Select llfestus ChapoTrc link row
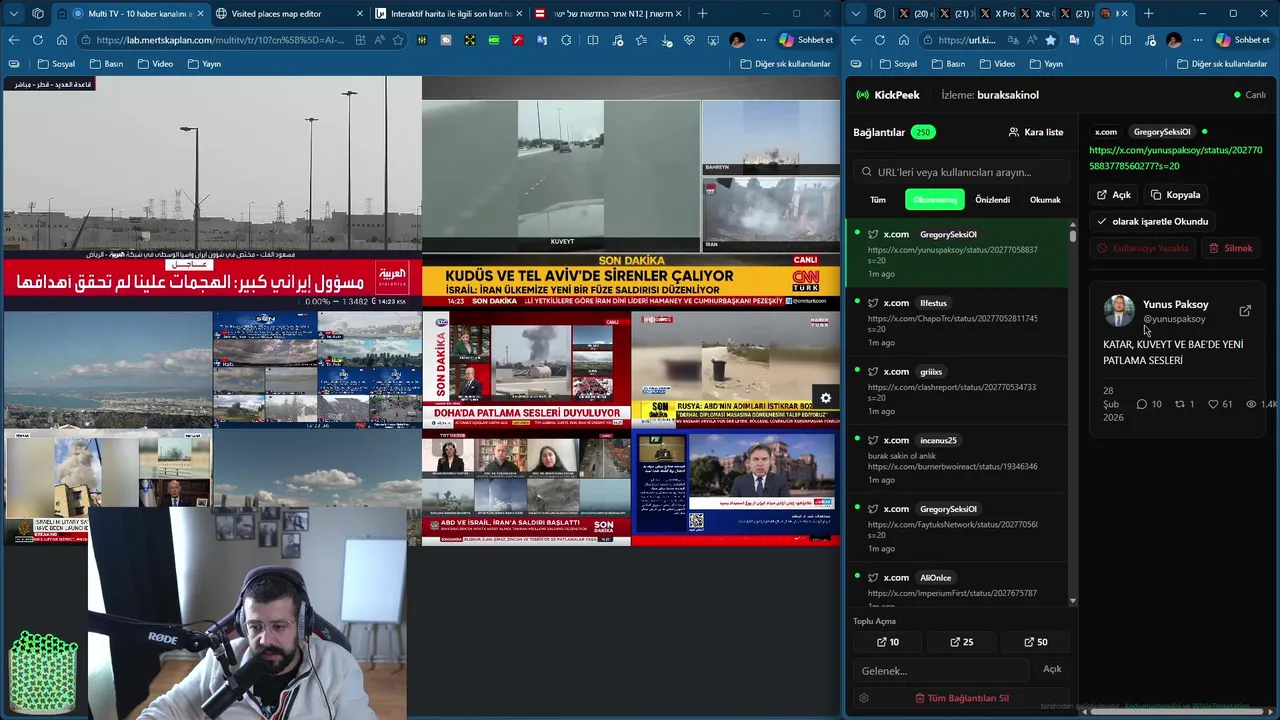The width and height of the screenshot is (1280, 720). click(957, 322)
